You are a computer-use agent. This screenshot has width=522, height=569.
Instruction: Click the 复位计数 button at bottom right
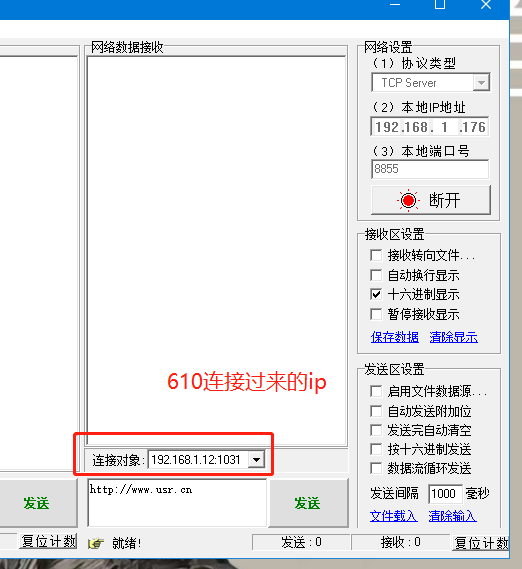click(x=480, y=543)
